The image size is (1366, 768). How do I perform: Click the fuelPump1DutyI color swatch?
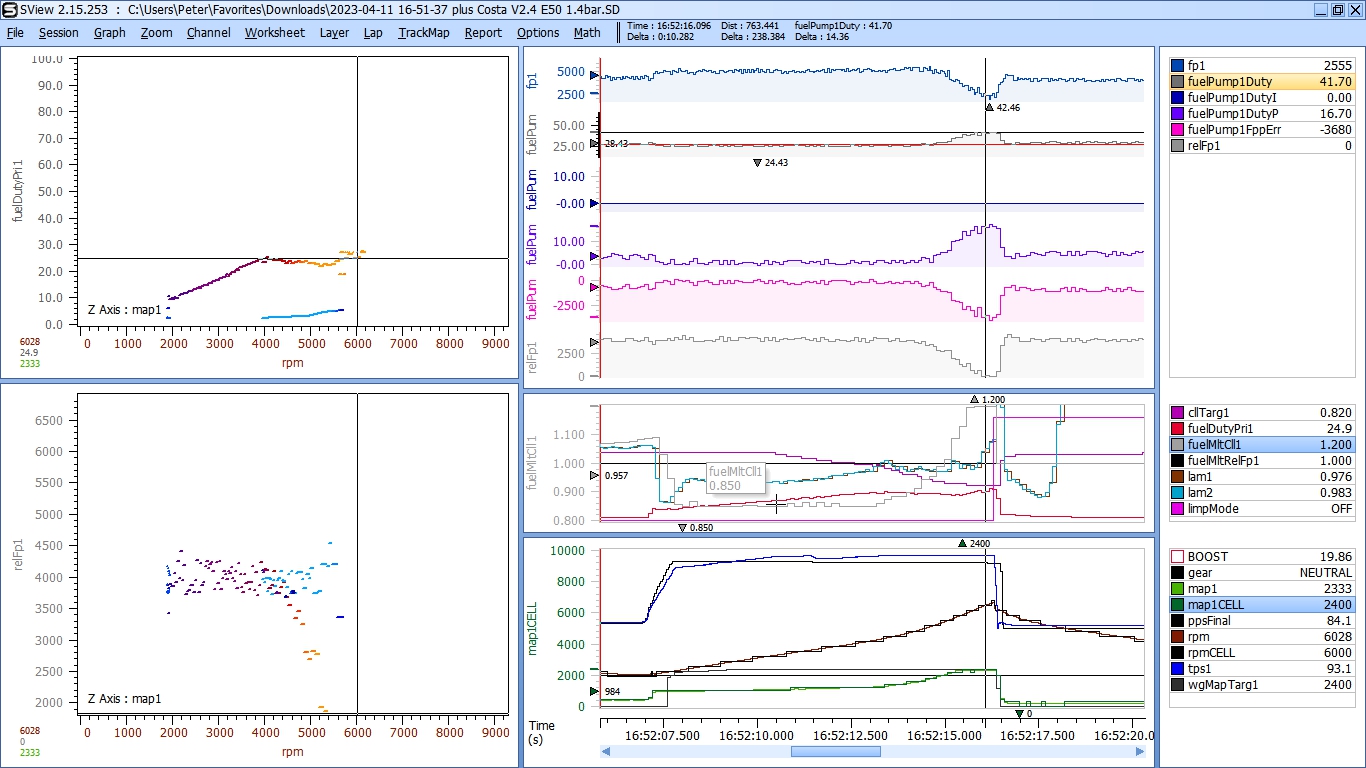[x=1177, y=98]
